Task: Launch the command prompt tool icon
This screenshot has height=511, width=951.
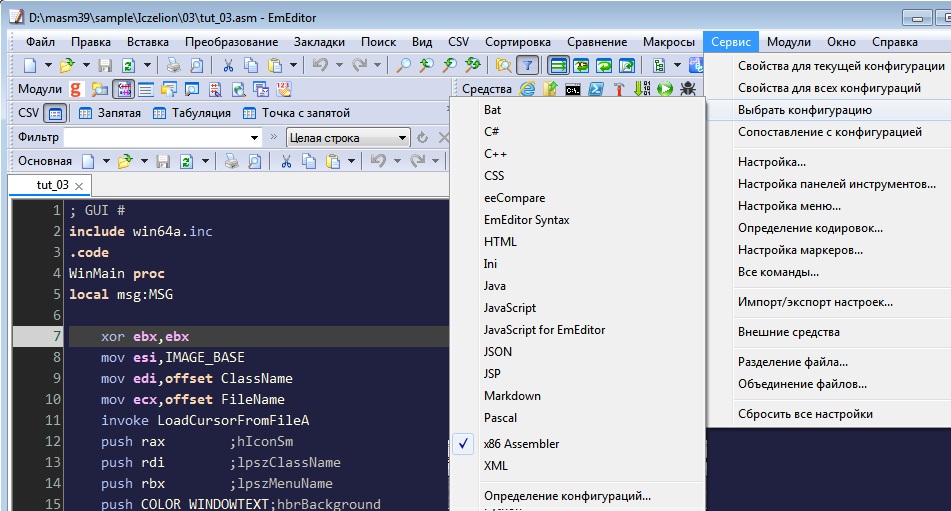Action: pyautogui.click(x=573, y=89)
